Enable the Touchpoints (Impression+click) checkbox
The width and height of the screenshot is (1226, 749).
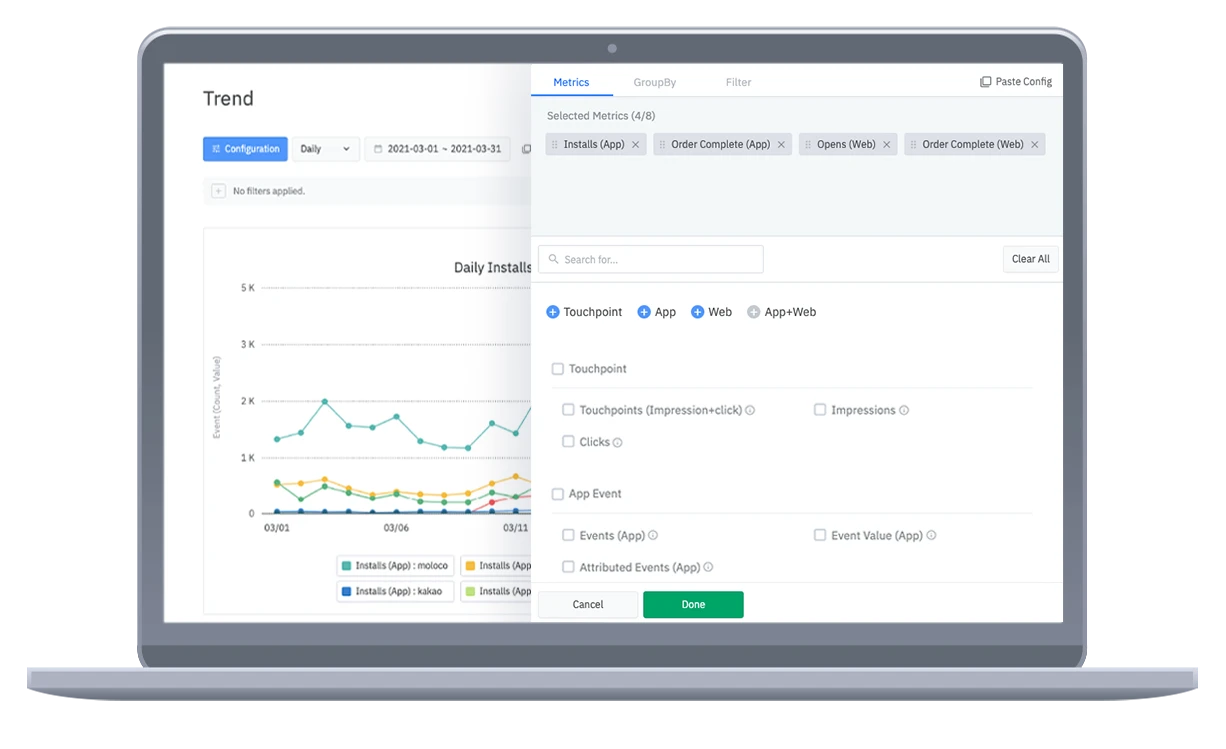(568, 410)
